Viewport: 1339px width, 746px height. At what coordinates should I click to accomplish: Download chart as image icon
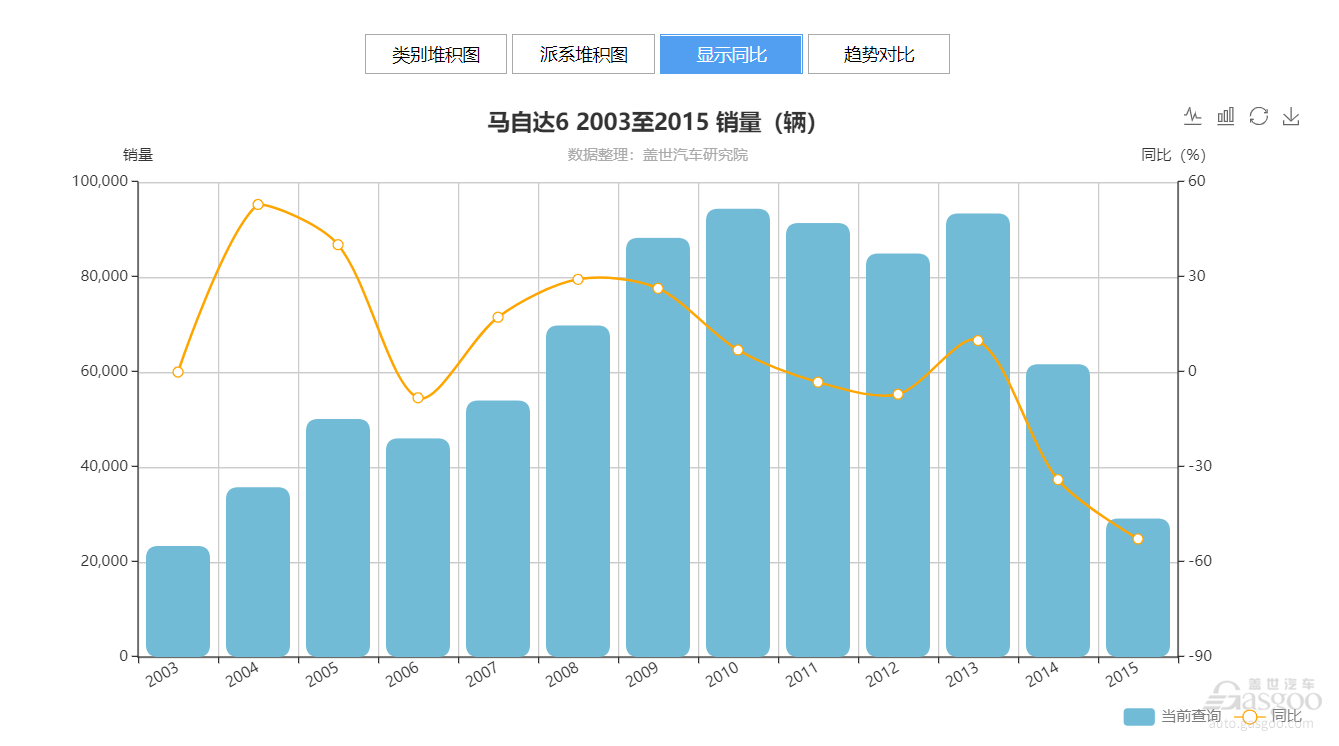tap(1291, 116)
